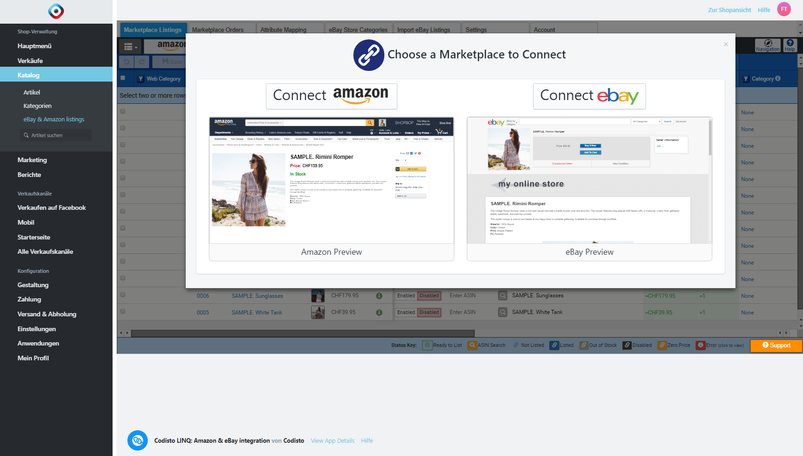Click the horizontal grid scrollbar
This screenshot has width=803, height=456.
click(302, 333)
